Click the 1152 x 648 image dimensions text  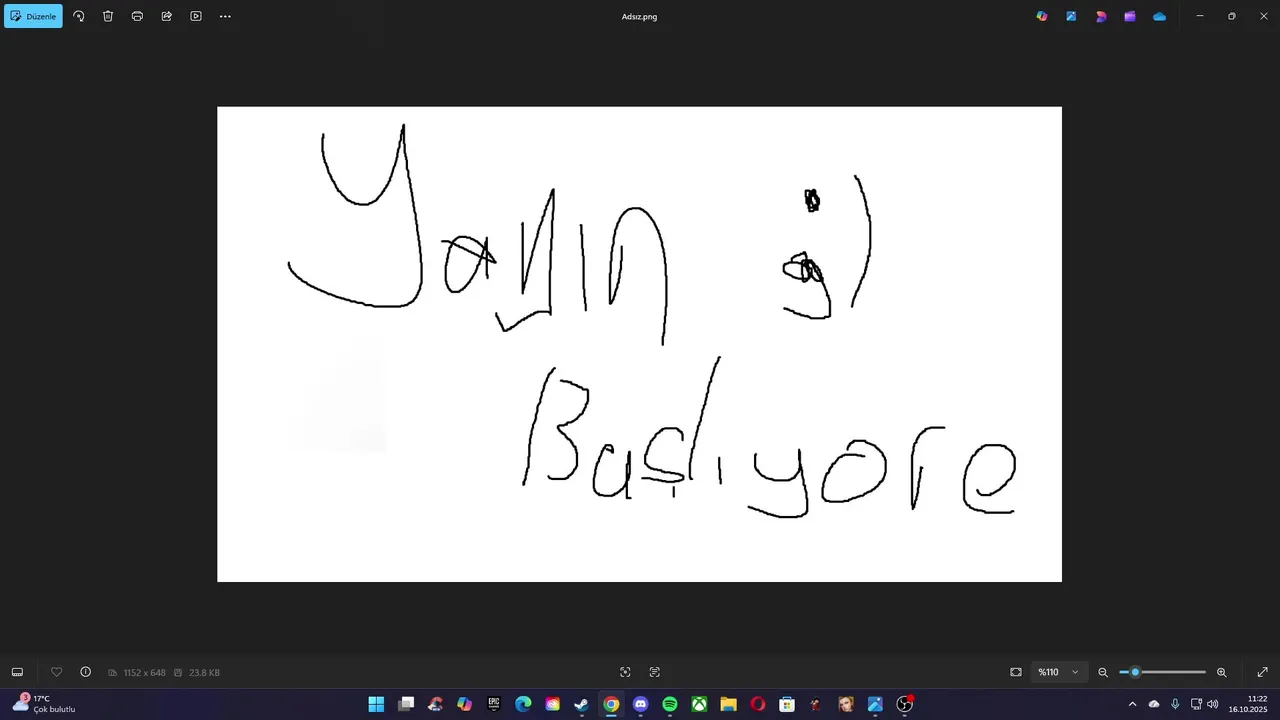tap(144, 673)
